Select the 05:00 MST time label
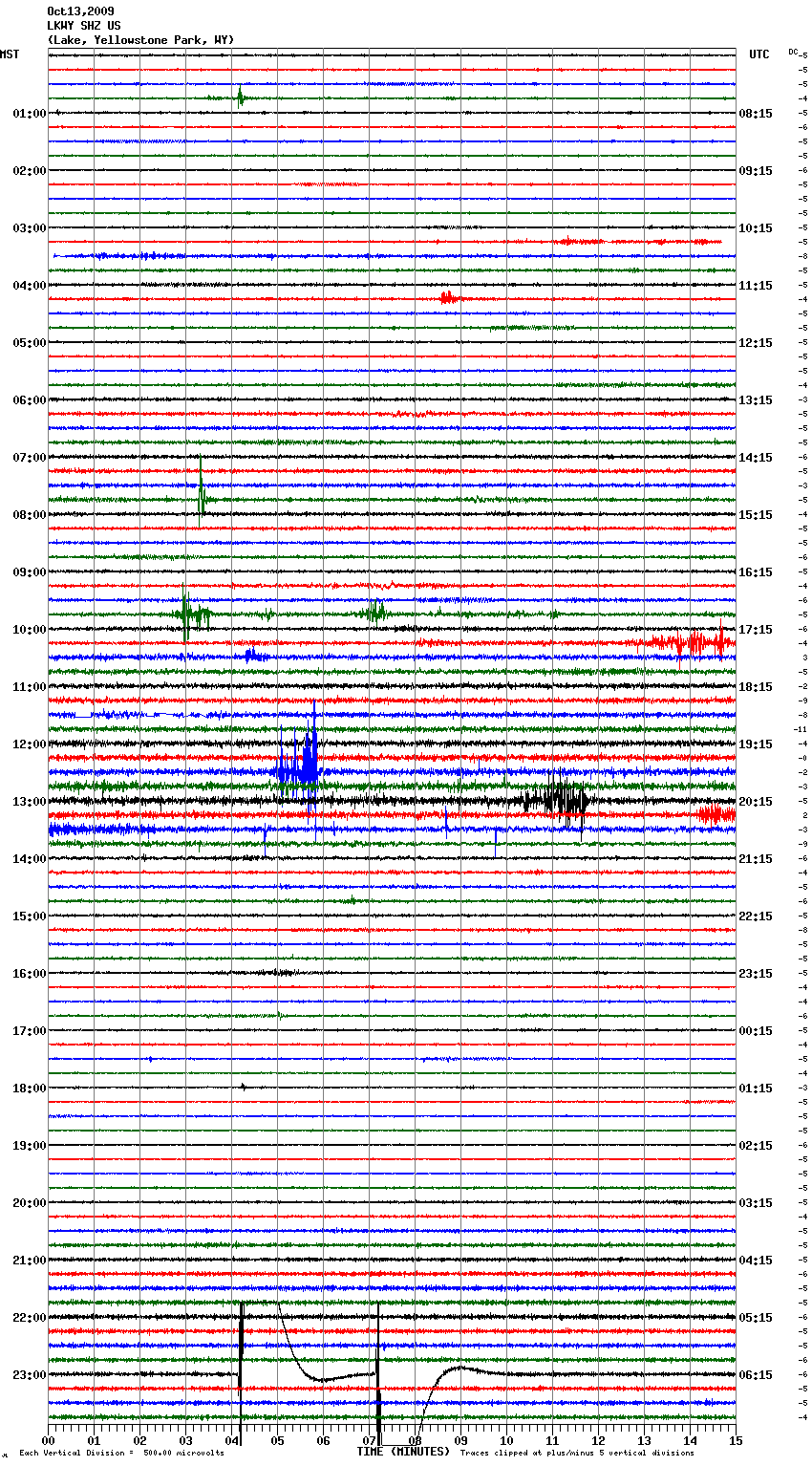 pyautogui.click(x=29, y=343)
